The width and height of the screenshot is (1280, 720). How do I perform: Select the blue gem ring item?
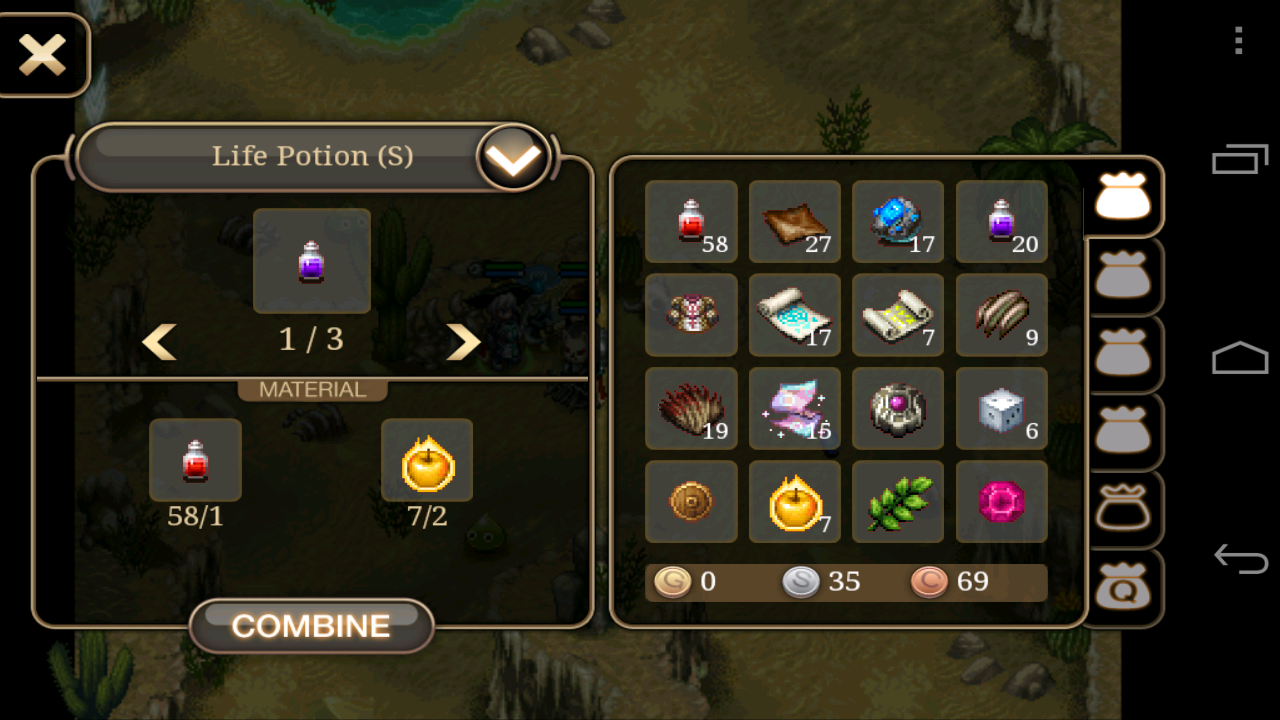click(898, 221)
